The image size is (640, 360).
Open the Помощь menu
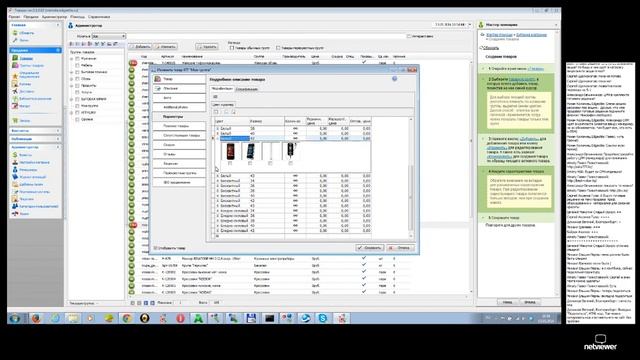point(77,17)
